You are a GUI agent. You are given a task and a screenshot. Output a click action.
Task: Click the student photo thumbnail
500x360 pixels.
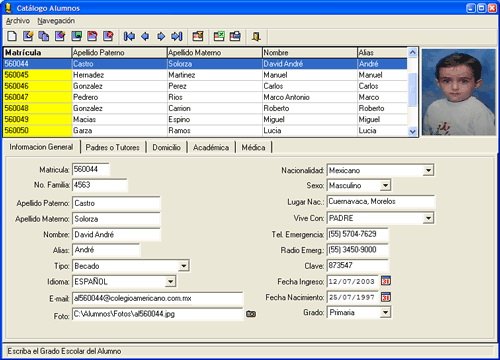coord(459,92)
